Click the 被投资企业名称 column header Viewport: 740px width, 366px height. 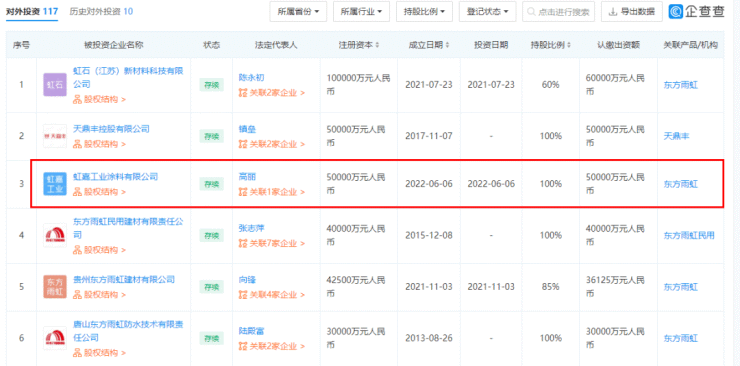point(114,45)
